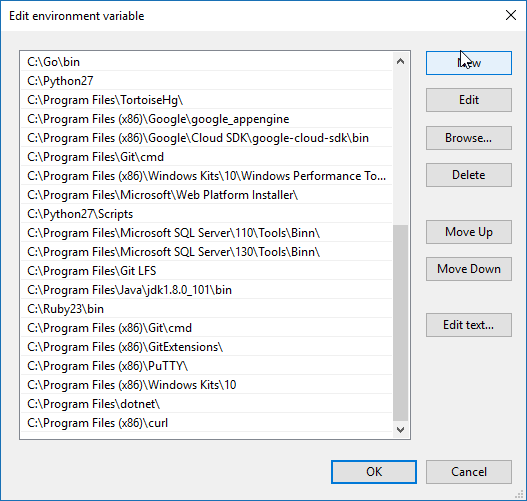527x501 pixels.
Task: Click the vertical scrollbar thumb
Action: (400, 323)
